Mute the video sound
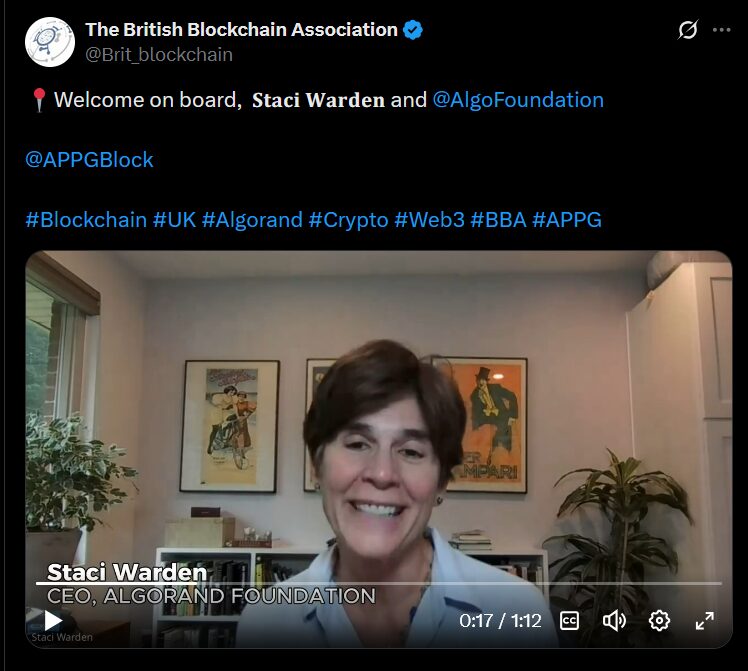The height and width of the screenshot is (671, 748). 614,621
